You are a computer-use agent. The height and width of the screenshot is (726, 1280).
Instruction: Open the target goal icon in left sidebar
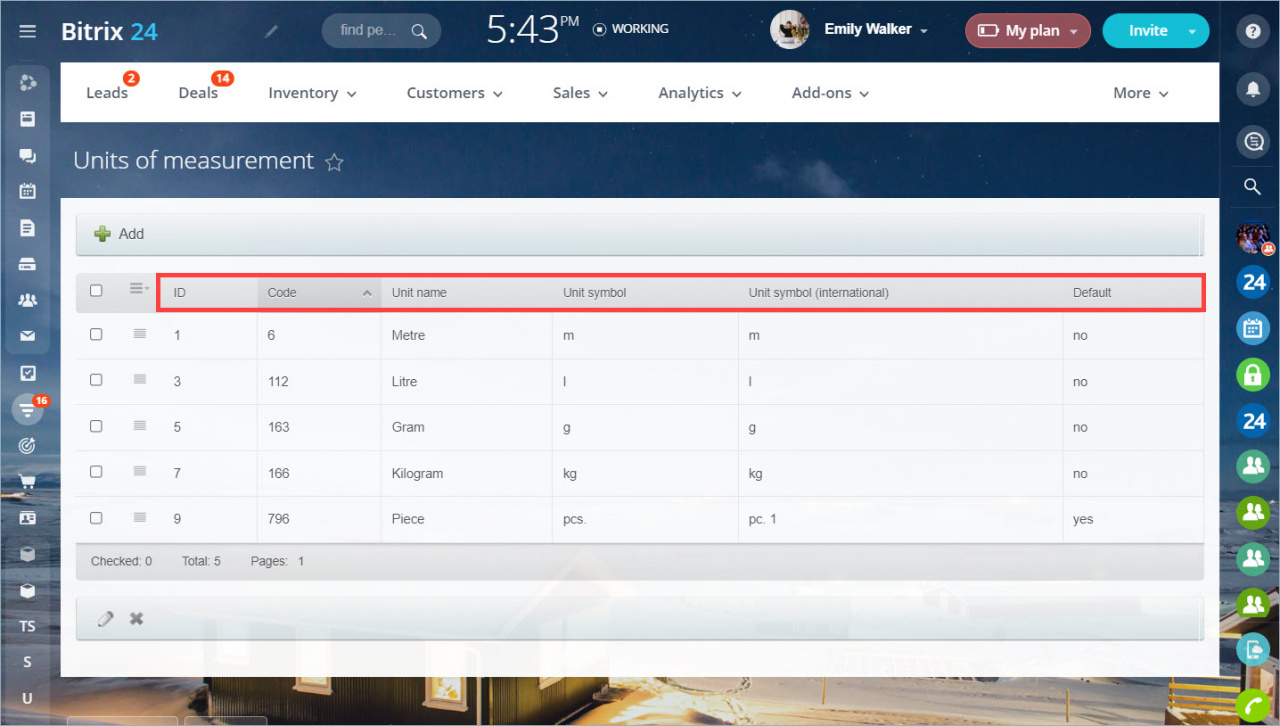click(28, 445)
